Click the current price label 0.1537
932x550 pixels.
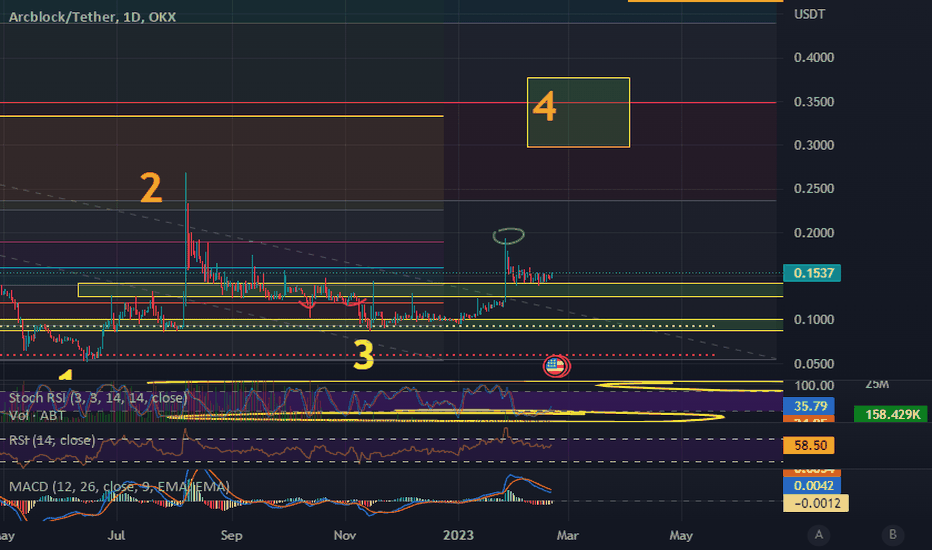pos(812,273)
